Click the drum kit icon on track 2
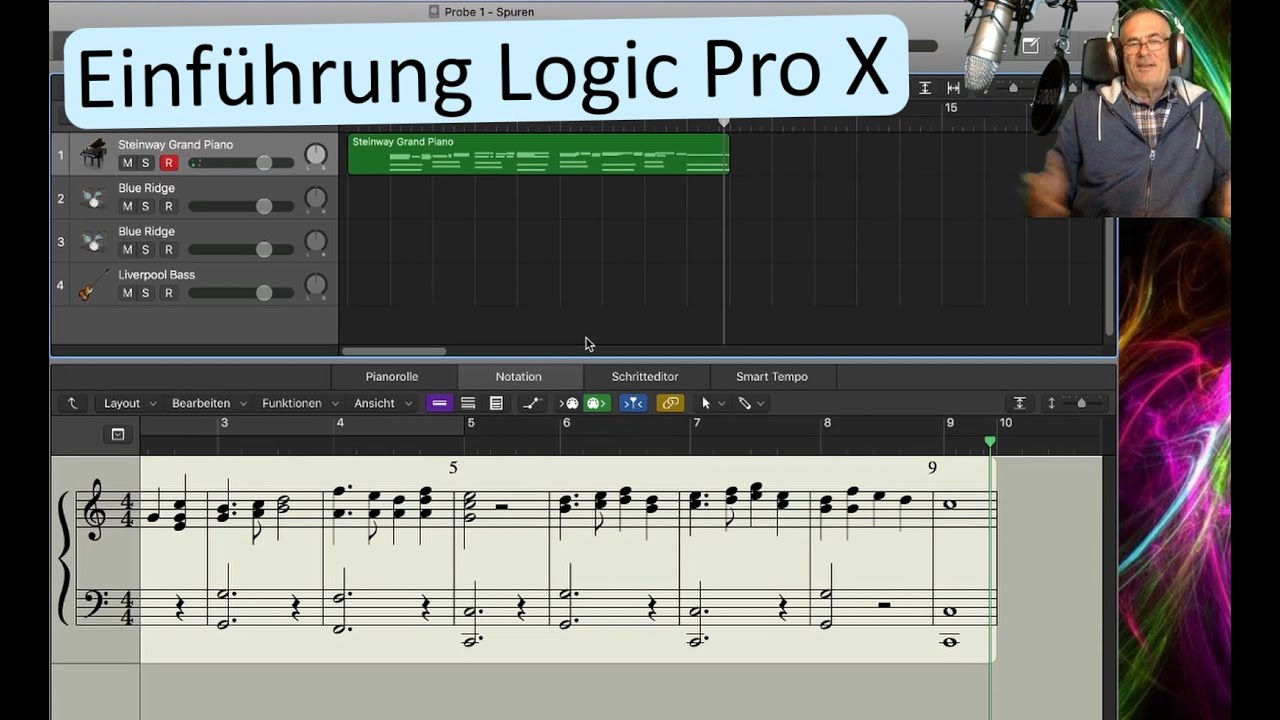The width and height of the screenshot is (1280, 720). pos(94,198)
